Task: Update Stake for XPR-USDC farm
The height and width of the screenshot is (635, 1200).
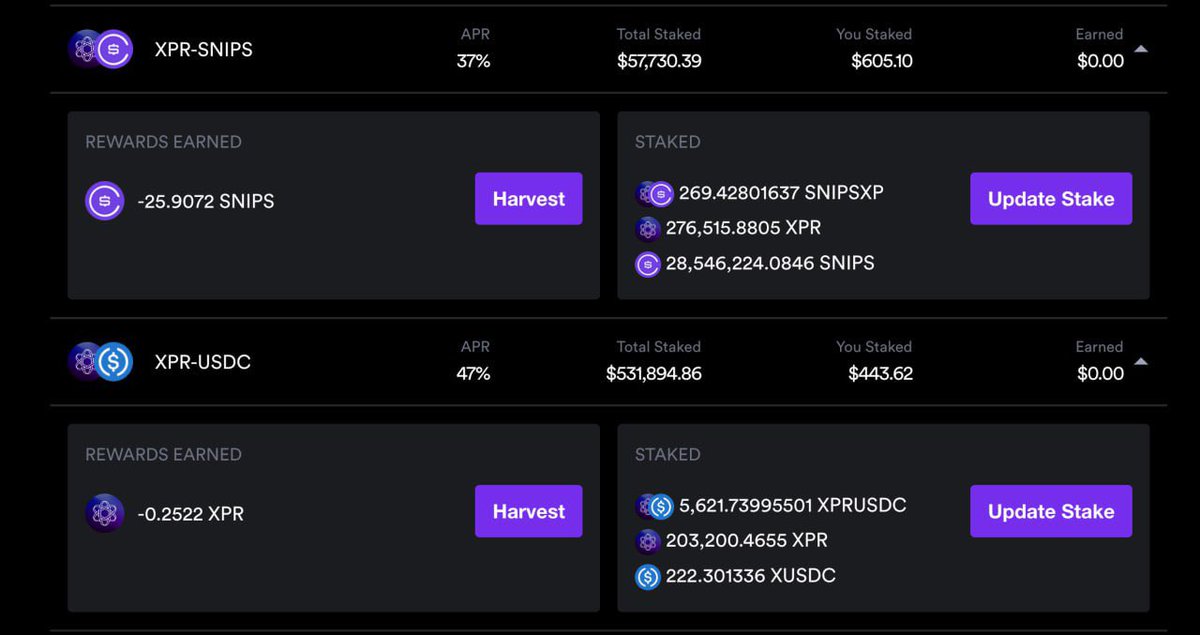Action: [x=1051, y=511]
